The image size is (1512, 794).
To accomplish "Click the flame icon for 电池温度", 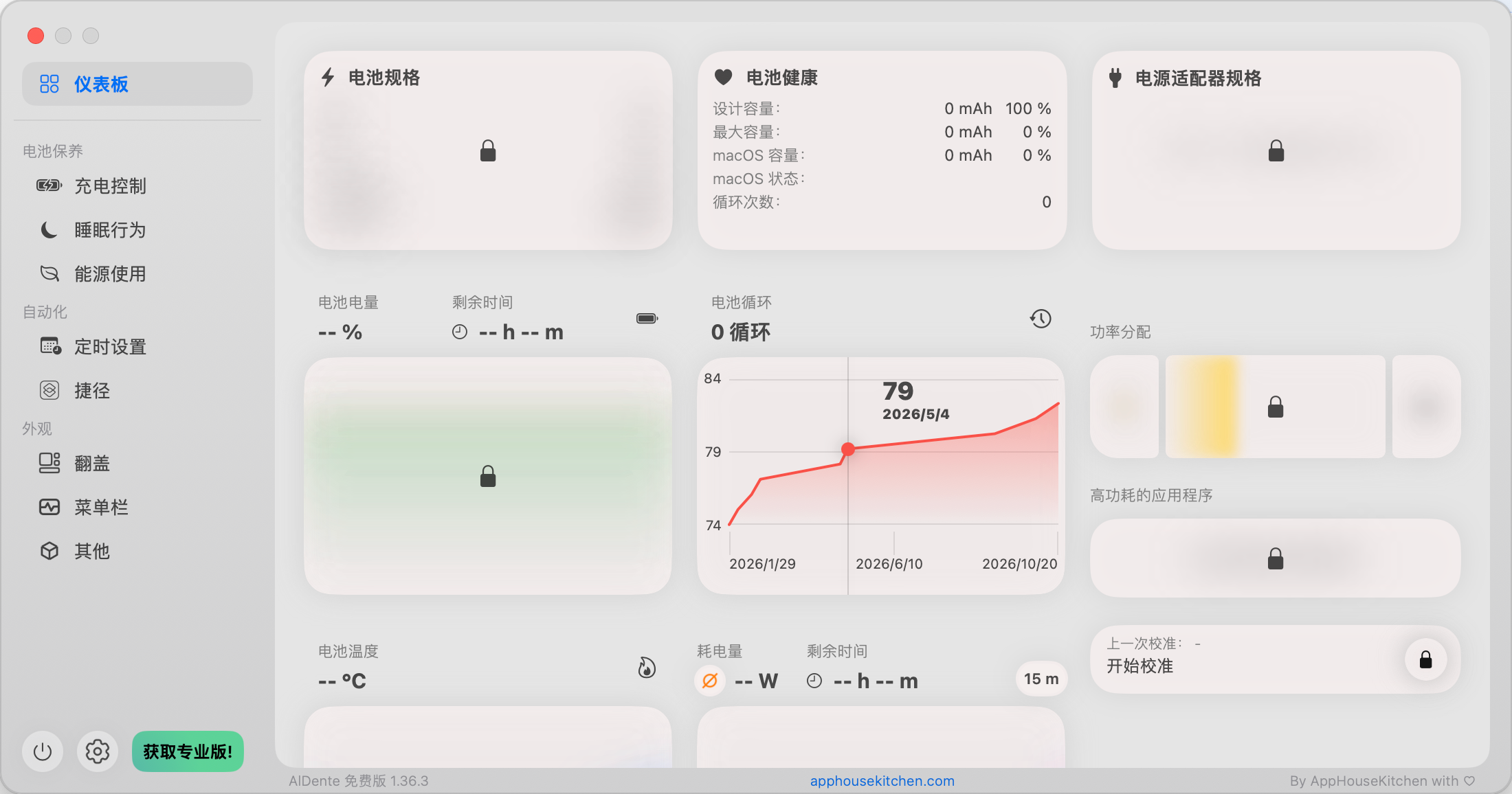I will pos(647,667).
